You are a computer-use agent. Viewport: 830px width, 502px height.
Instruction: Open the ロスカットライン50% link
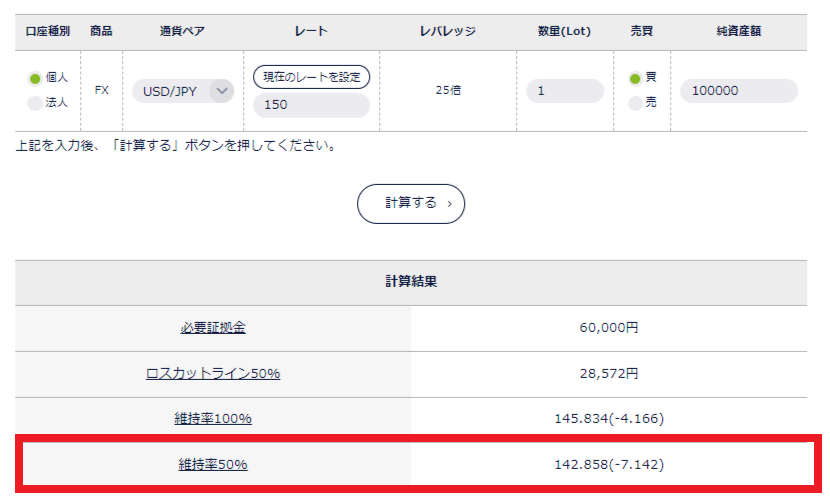click(213, 373)
